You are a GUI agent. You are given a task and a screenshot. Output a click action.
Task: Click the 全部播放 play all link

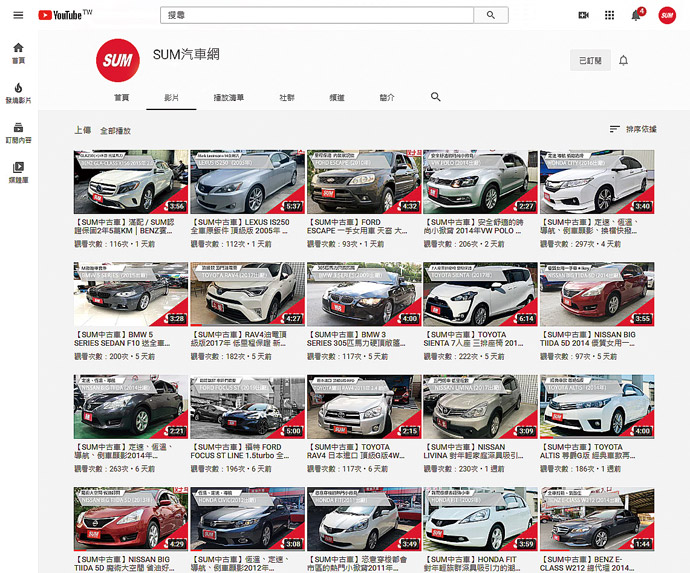(115, 130)
